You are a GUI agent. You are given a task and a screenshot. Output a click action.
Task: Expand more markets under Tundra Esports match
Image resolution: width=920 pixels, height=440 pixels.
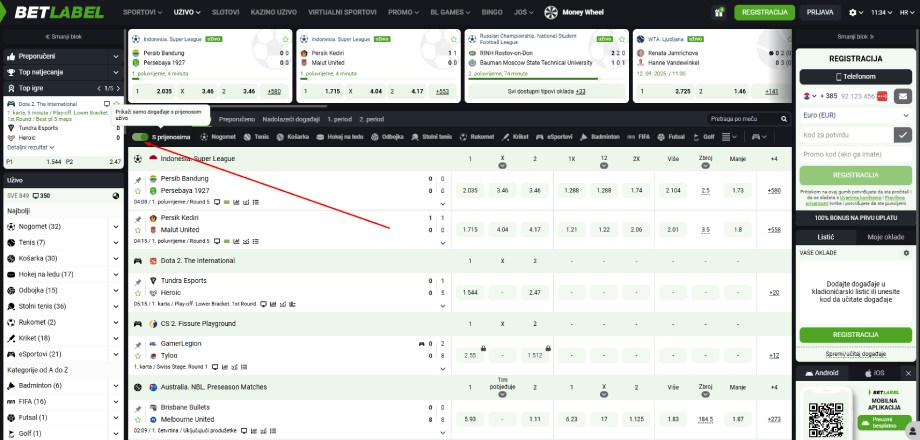[x=442, y=306]
